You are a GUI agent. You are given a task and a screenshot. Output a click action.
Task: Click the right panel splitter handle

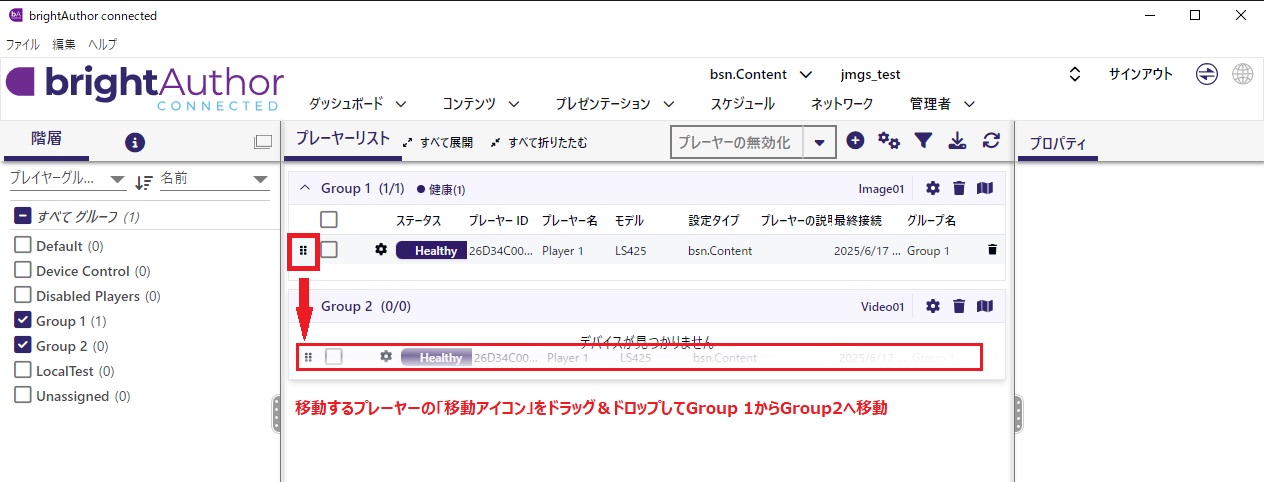1018,414
